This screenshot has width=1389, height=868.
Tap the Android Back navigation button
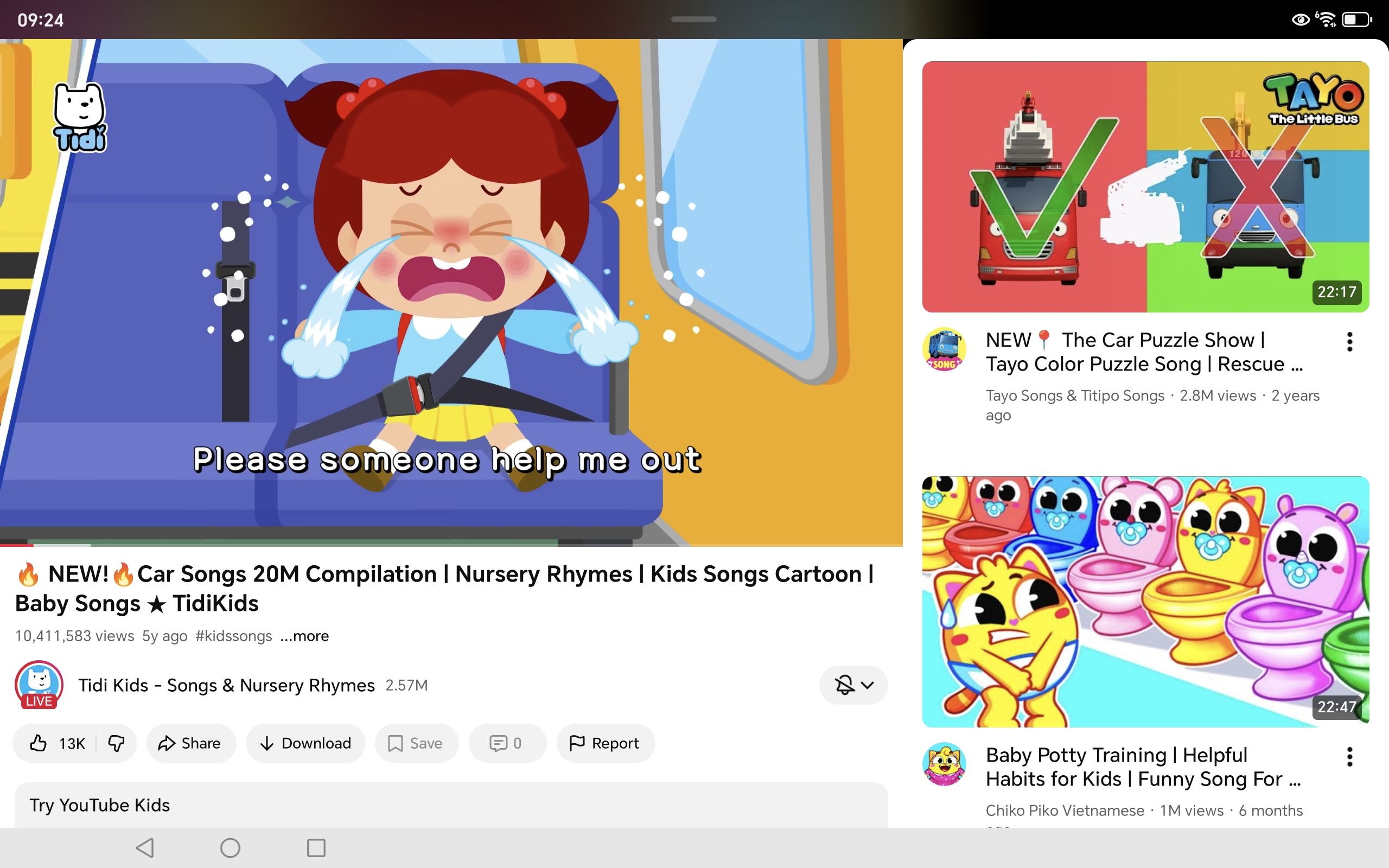pyautogui.click(x=145, y=848)
